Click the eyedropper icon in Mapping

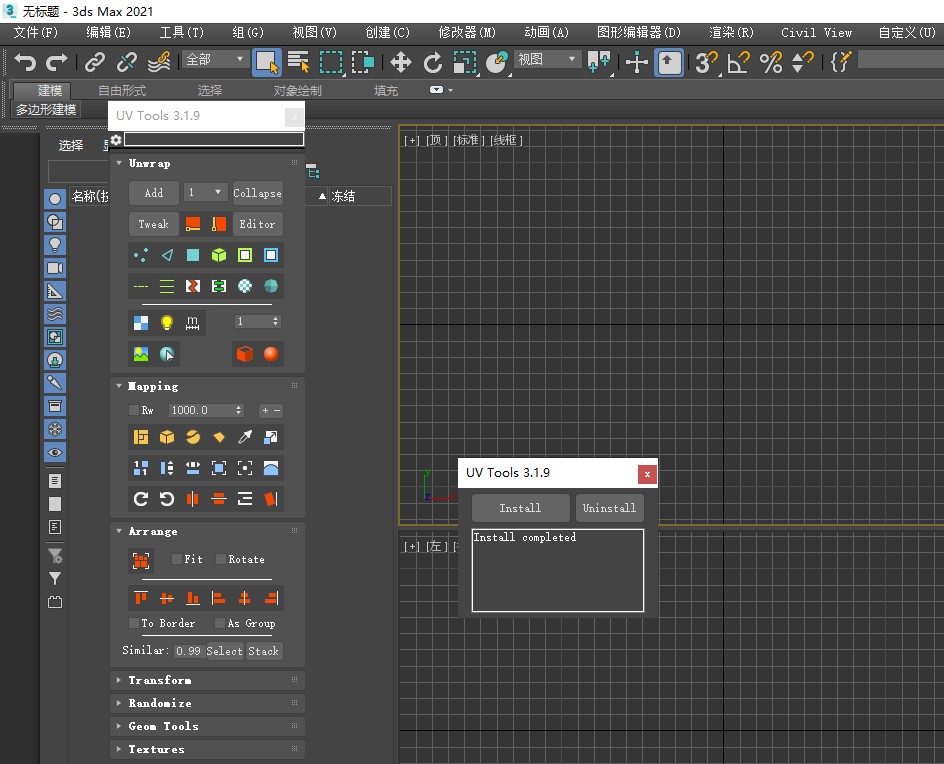coord(245,437)
